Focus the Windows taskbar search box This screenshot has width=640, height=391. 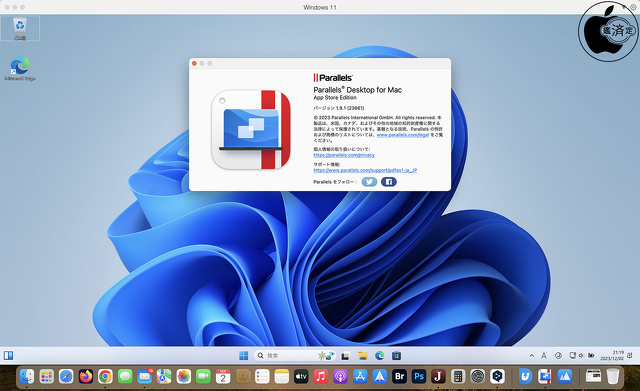[294, 355]
